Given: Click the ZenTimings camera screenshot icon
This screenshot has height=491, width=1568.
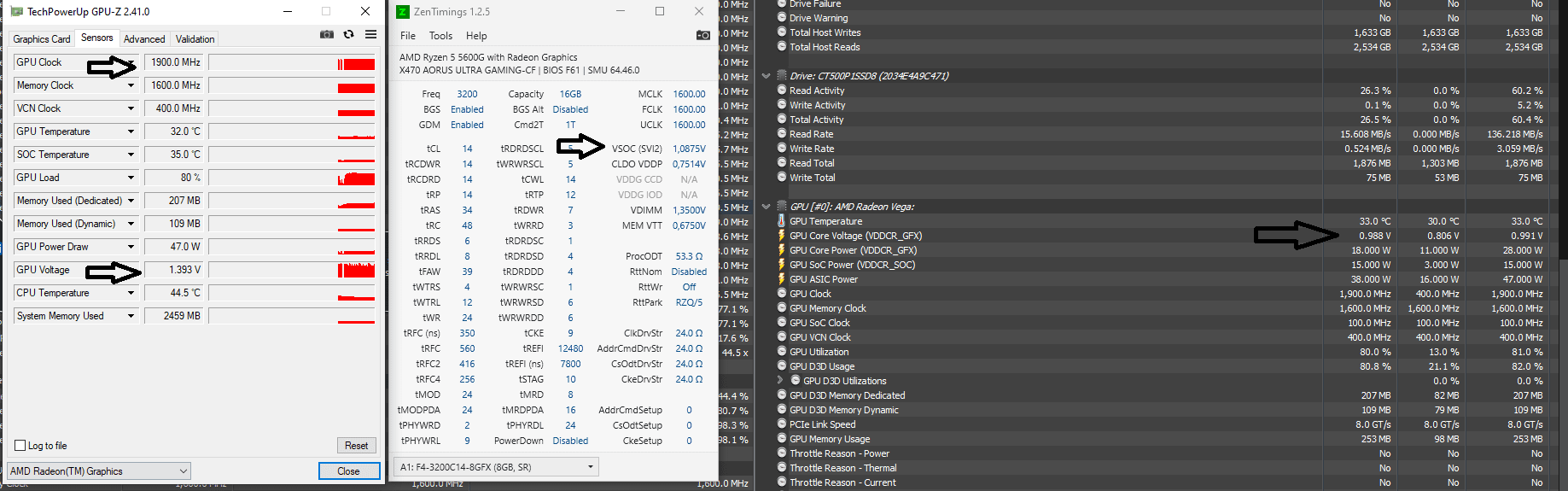Looking at the screenshot, I should click(x=702, y=35).
